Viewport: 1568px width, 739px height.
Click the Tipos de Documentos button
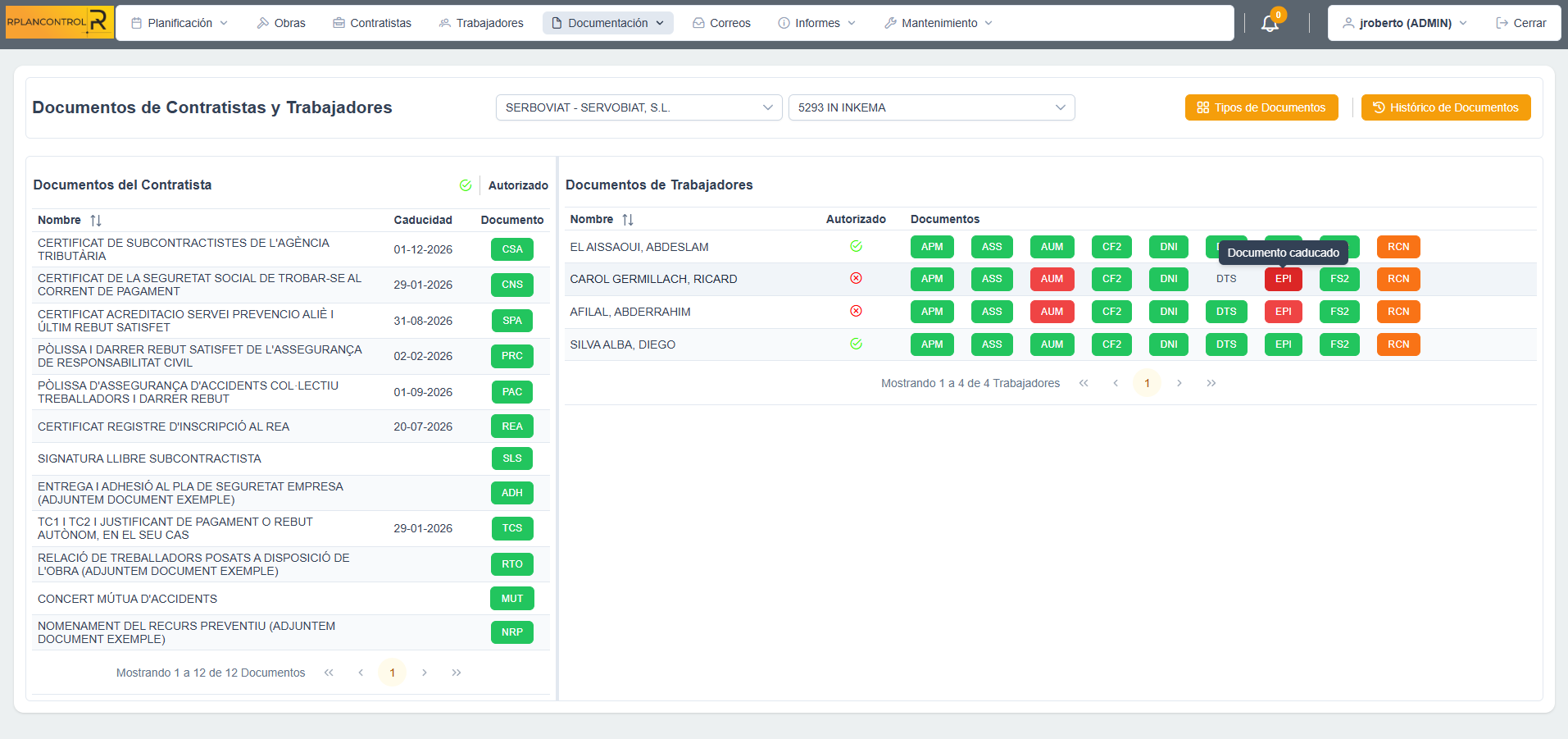pos(1261,107)
